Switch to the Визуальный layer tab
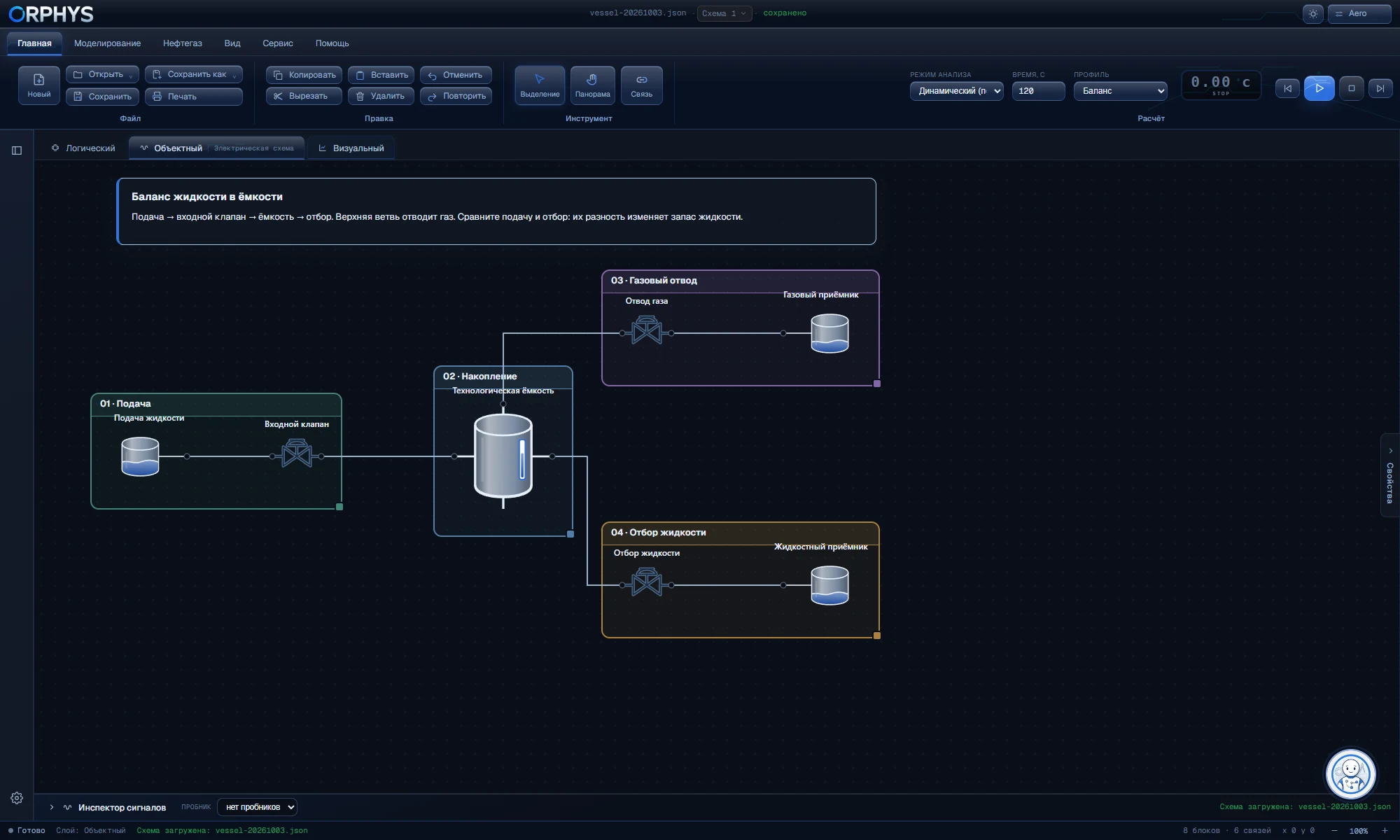 click(351, 148)
